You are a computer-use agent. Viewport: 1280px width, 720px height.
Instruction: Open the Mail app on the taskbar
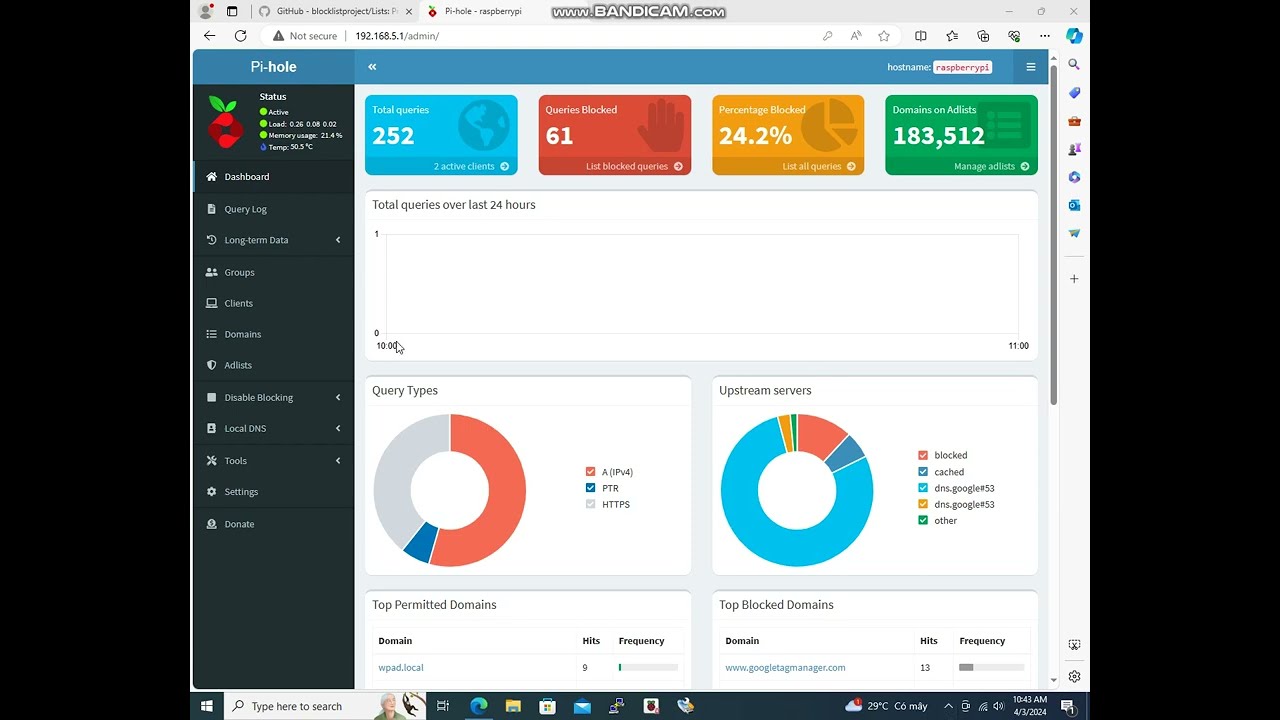point(582,706)
